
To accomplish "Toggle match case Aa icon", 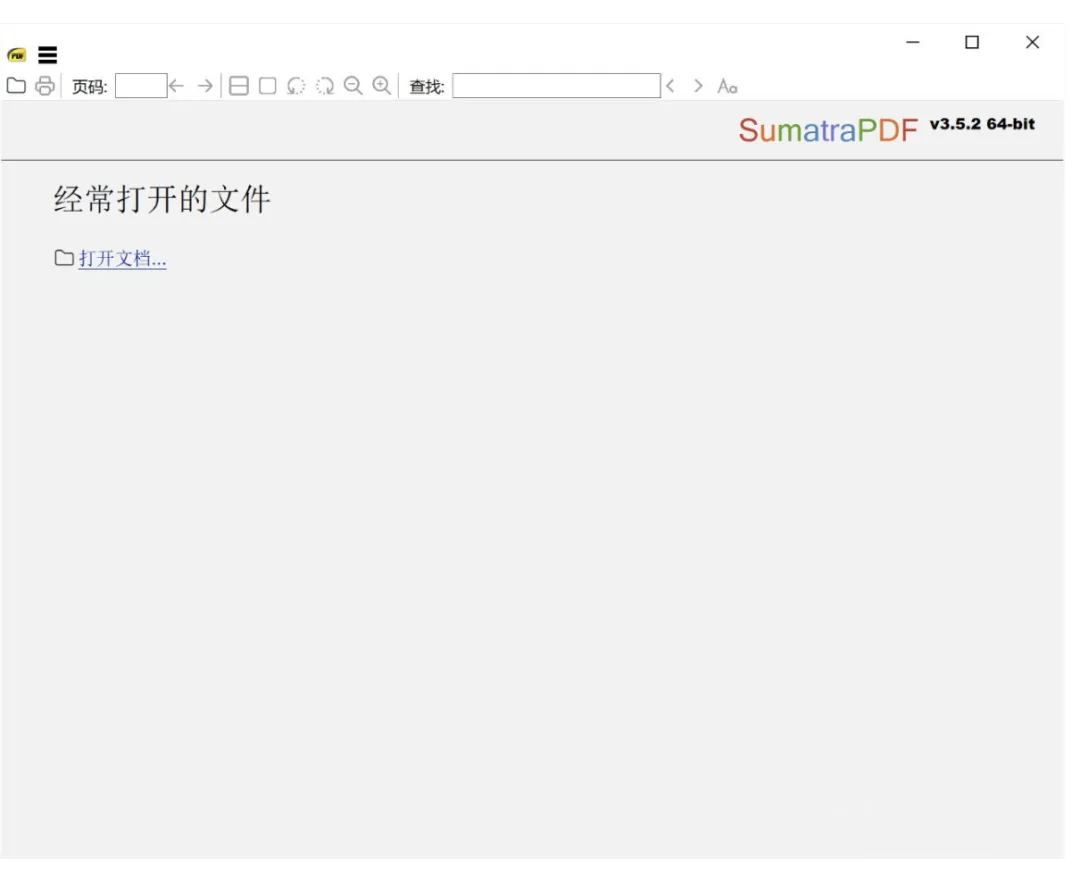I will 727,86.
